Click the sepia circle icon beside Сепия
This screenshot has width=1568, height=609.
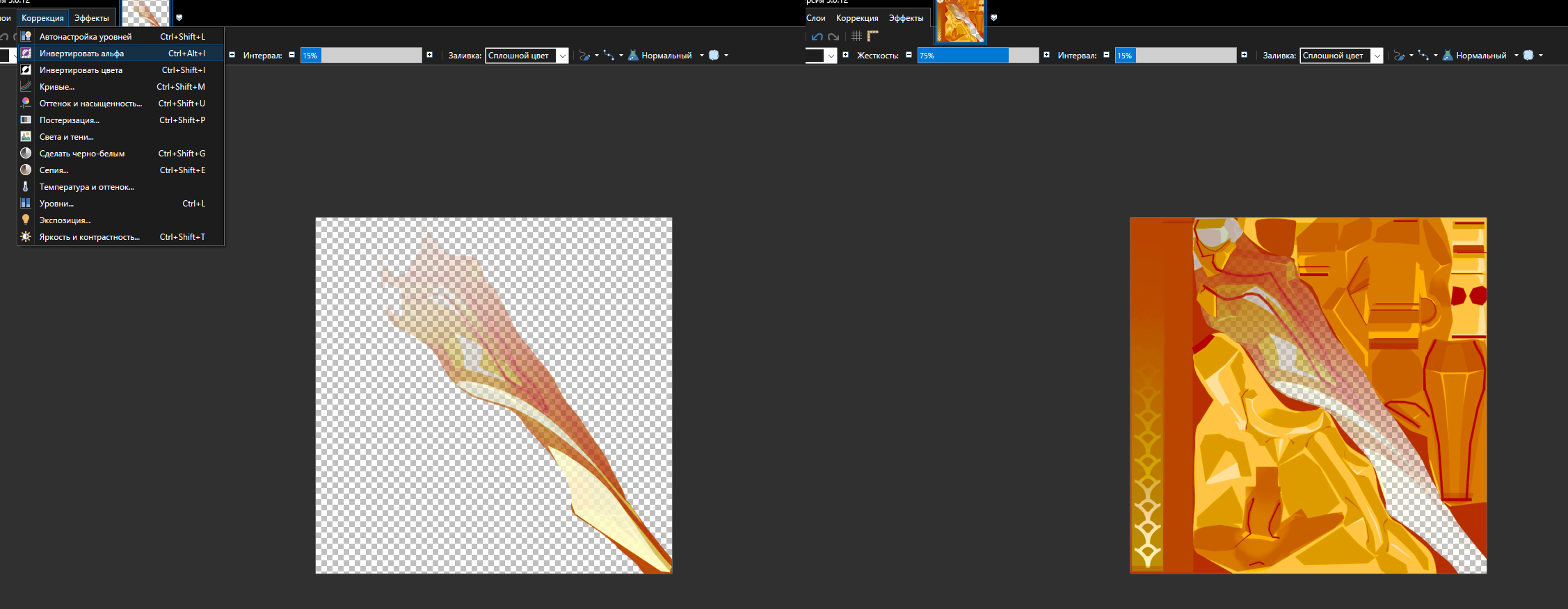(x=26, y=170)
